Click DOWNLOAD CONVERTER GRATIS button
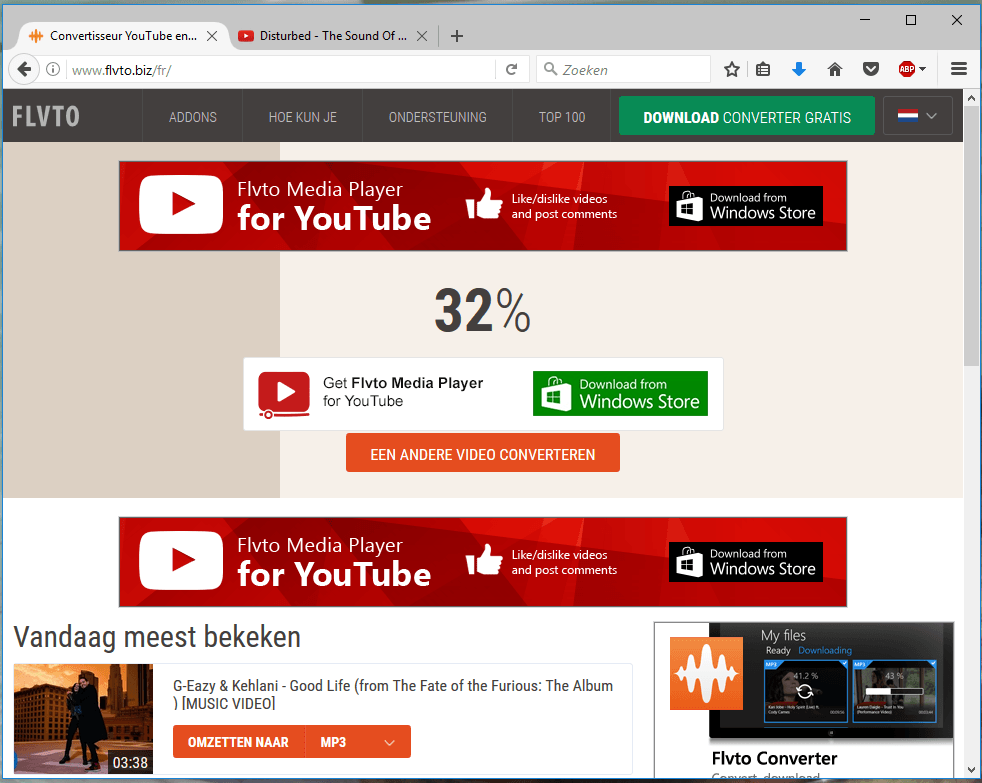This screenshot has width=982, height=783. click(747, 117)
